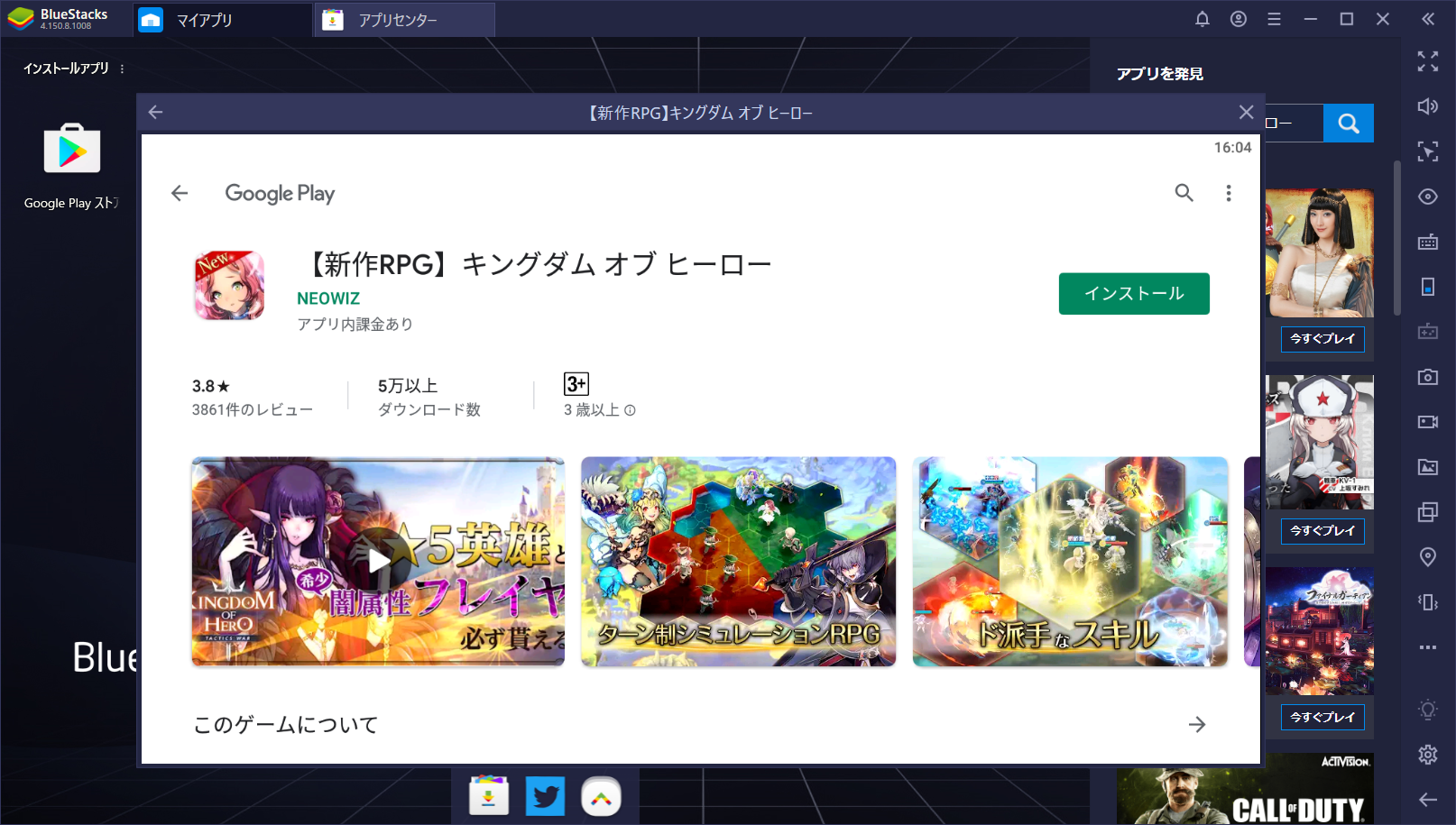Click the back arrow at sidebar bottom
The width and height of the screenshot is (1456, 825).
[x=1428, y=800]
